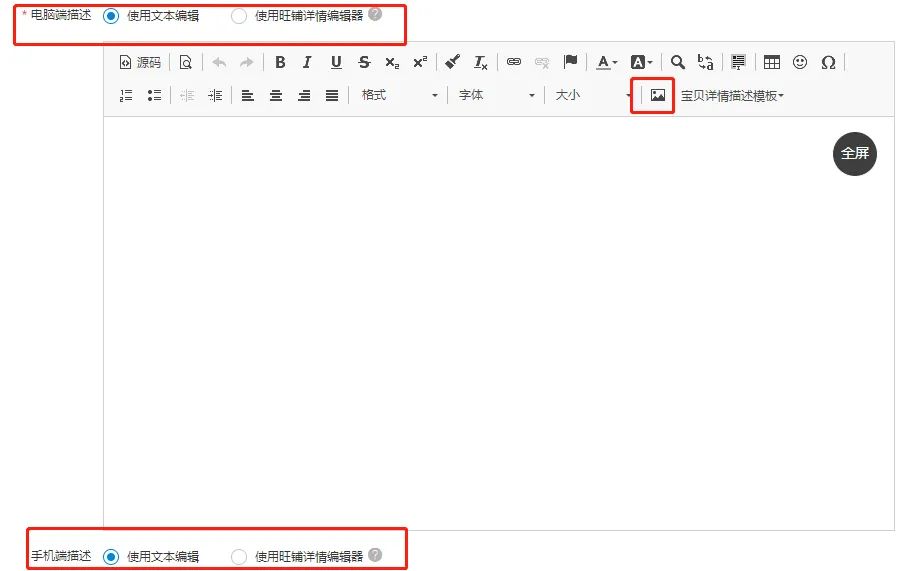
Task: Open the 格式 format dropdown
Action: tap(399, 95)
